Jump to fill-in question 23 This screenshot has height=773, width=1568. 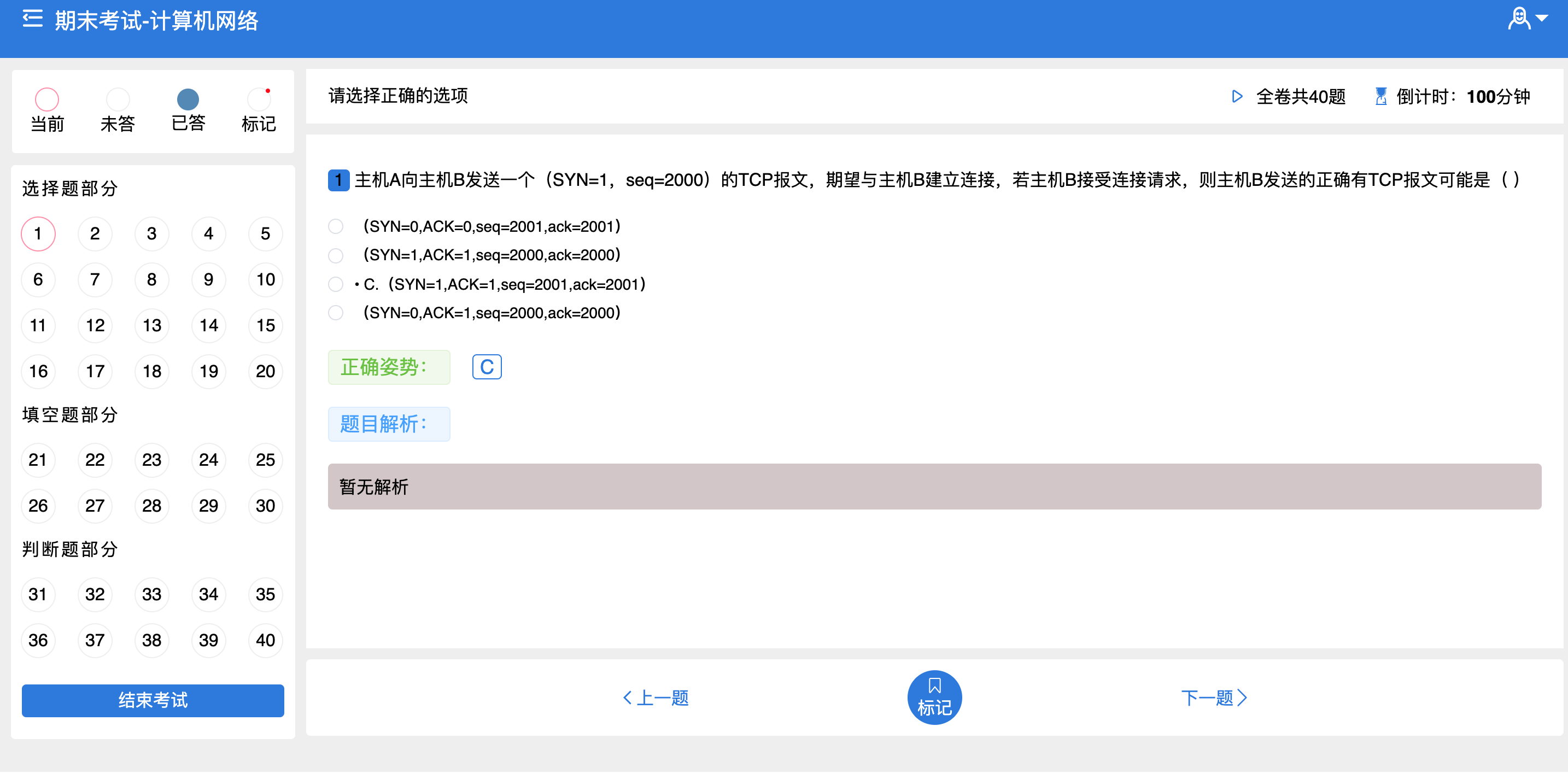click(x=151, y=460)
